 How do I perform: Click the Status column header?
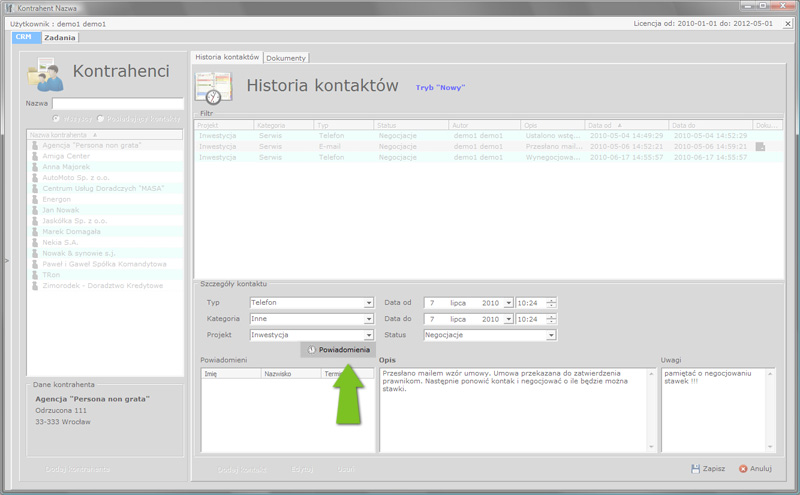410,125
